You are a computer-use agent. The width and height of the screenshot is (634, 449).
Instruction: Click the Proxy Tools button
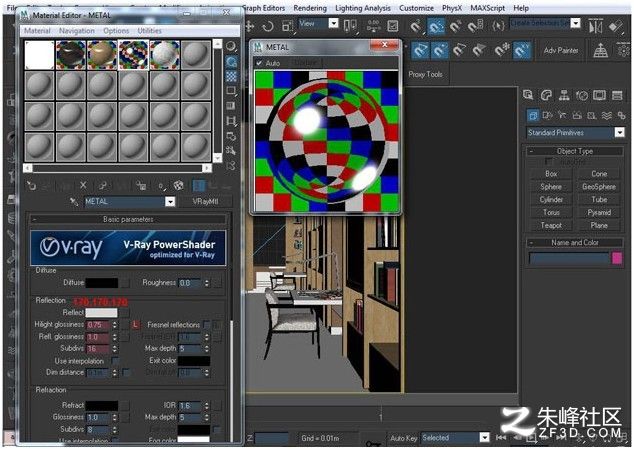425,74
